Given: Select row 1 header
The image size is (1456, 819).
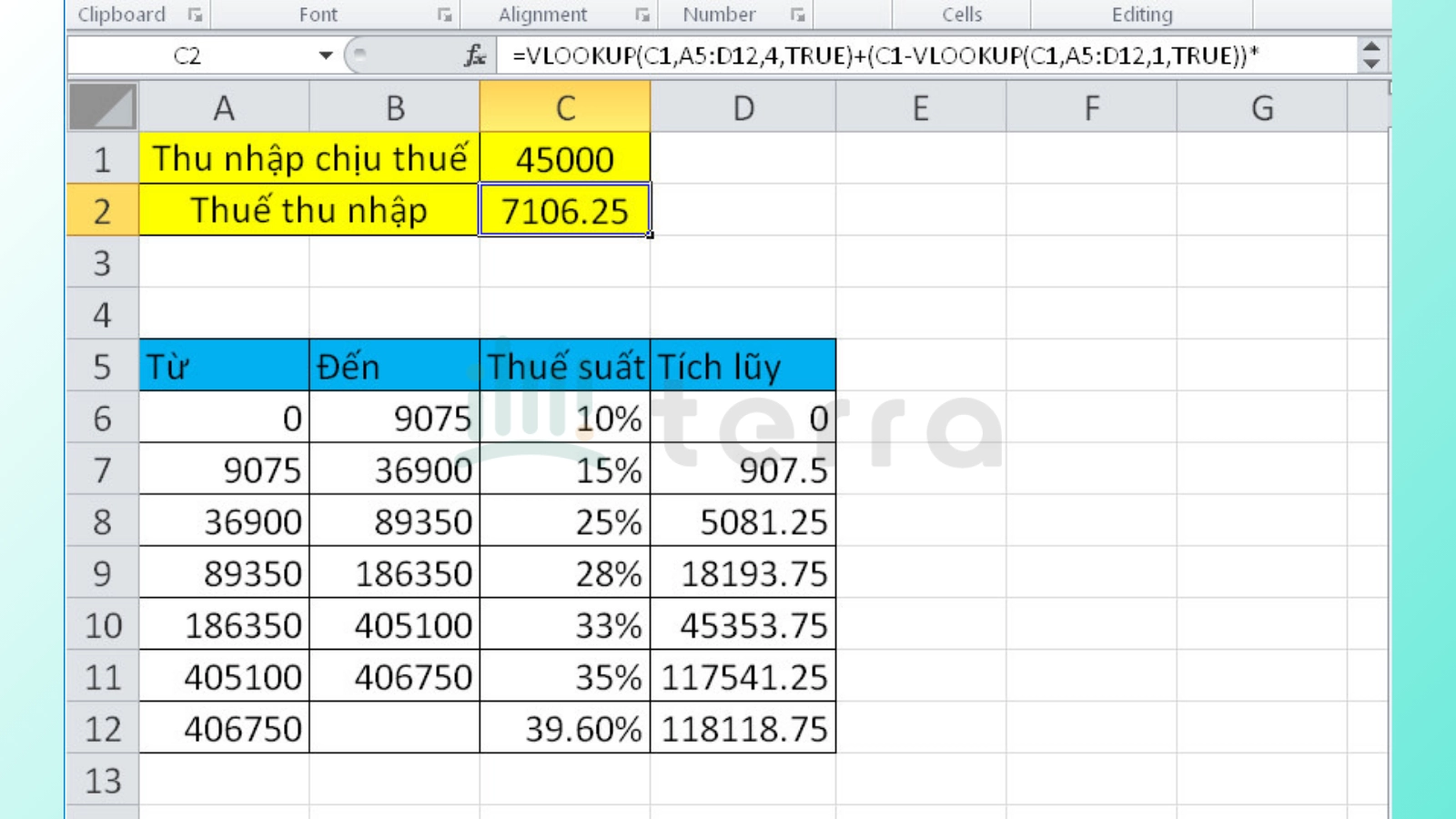Looking at the screenshot, I should coord(102,159).
